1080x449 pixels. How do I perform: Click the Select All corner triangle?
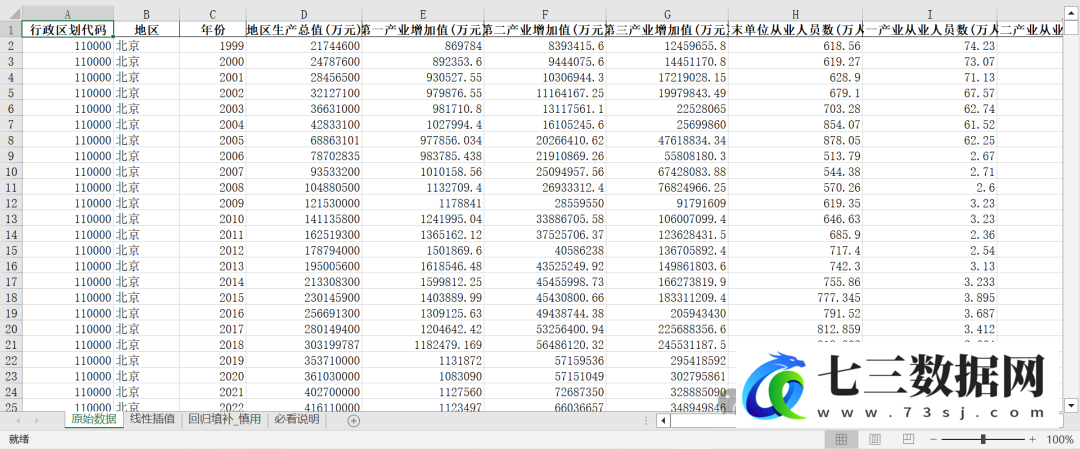pyautogui.click(x=11, y=14)
